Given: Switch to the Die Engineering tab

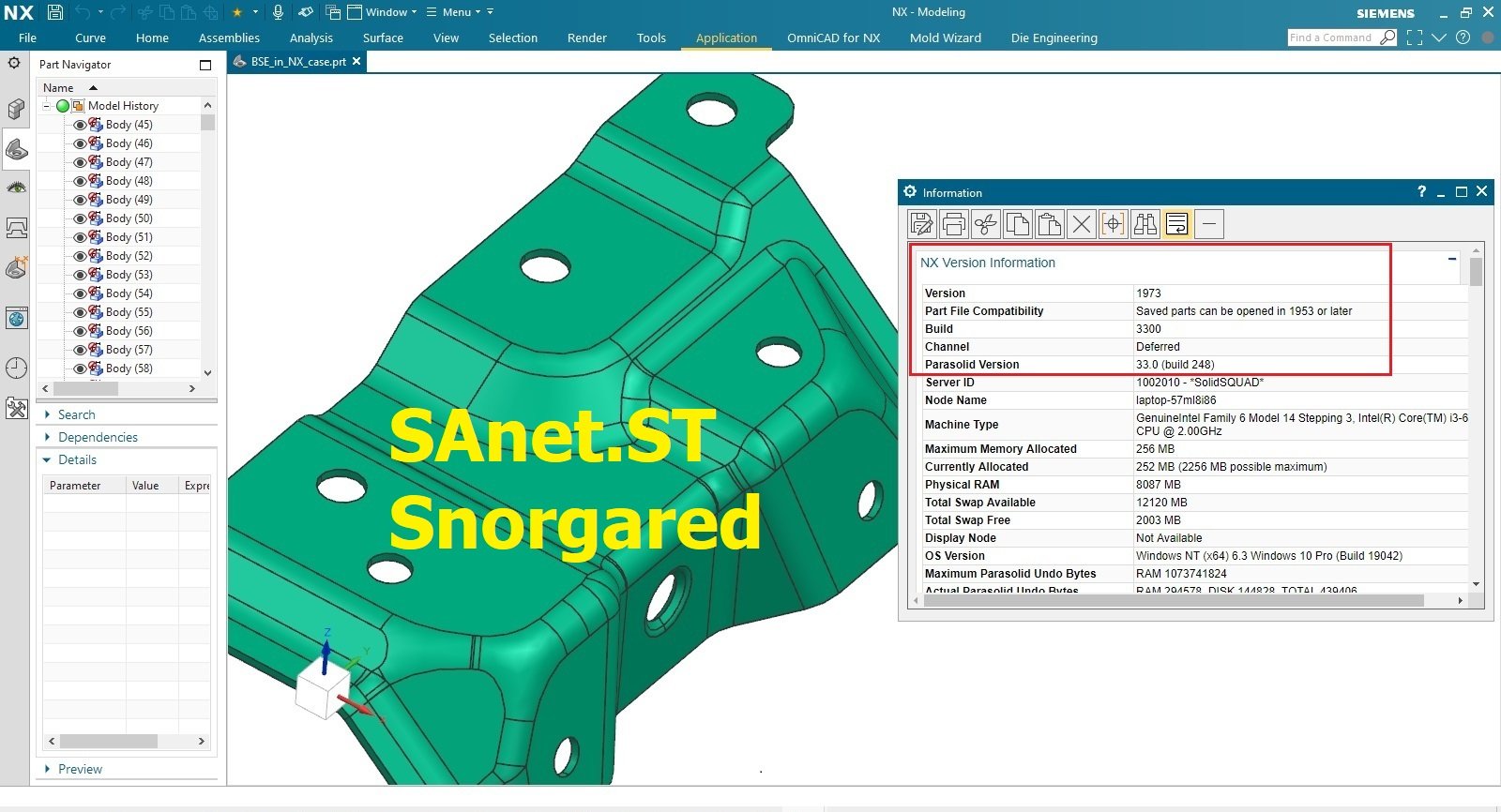Looking at the screenshot, I should (1054, 38).
